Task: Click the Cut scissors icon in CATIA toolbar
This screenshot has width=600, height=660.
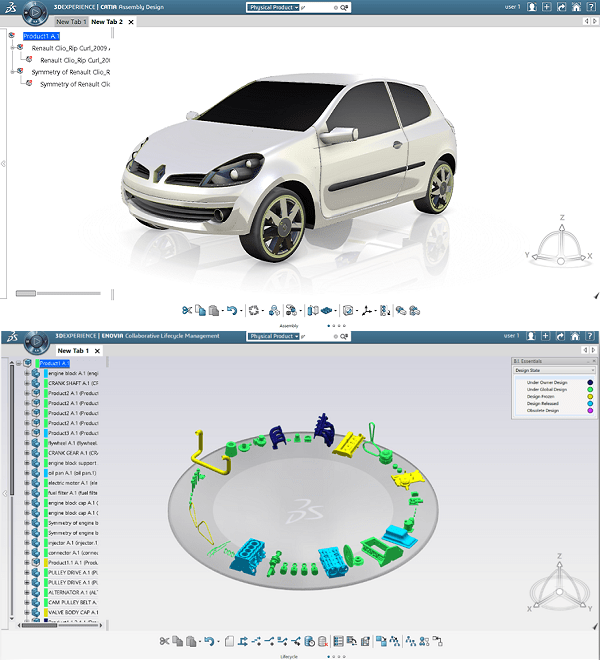Action: pyautogui.click(x=187, y=311)
